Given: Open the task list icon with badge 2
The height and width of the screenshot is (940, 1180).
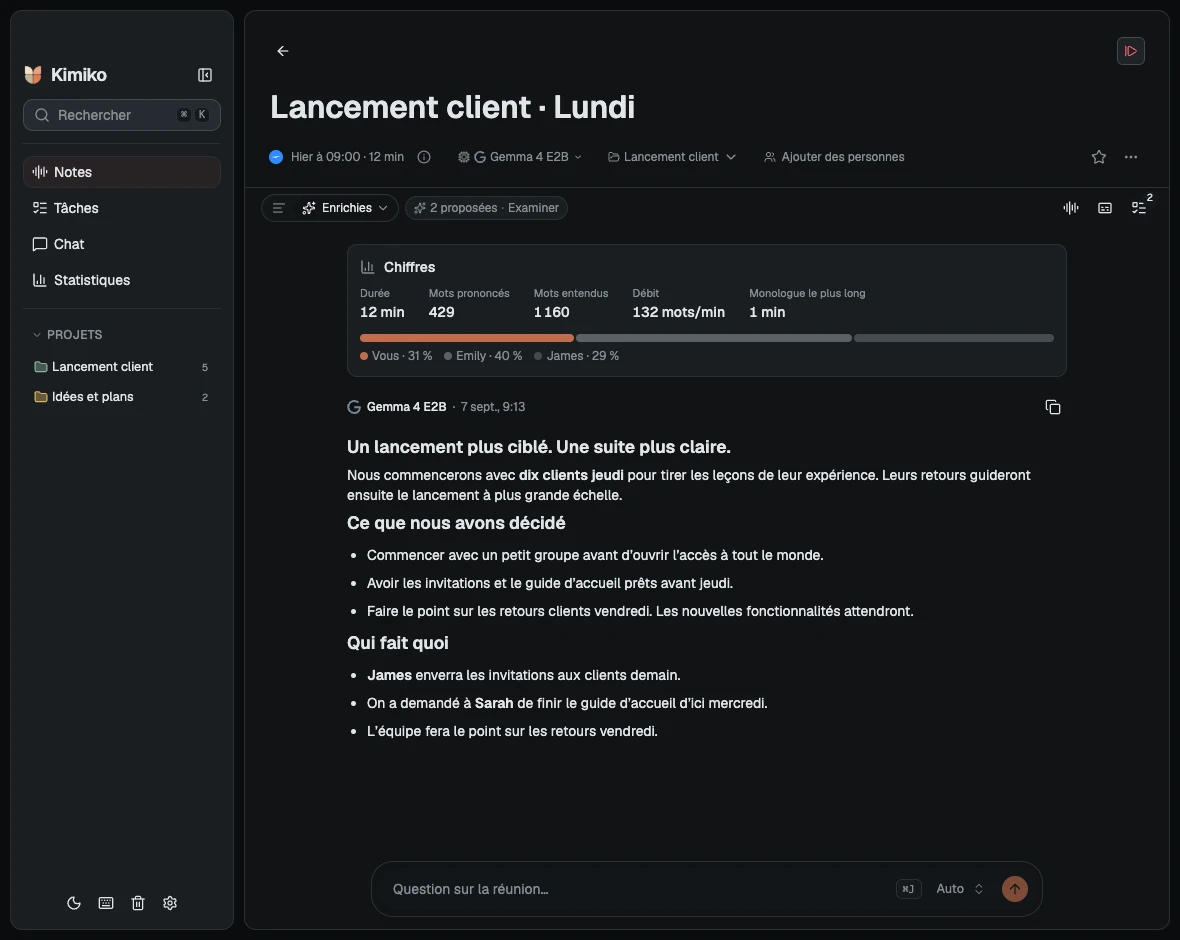Looking at the screenshot, I should [x=1139, y=208].
